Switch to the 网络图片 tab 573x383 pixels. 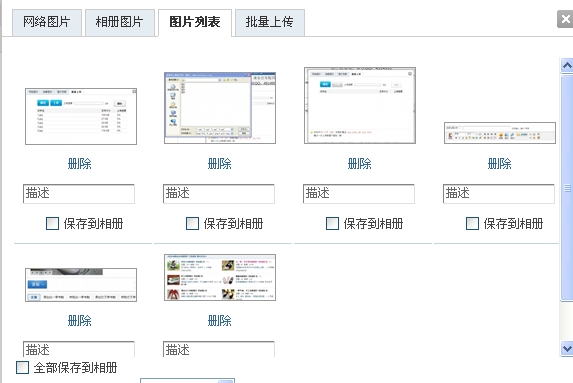[x=47, y=23]
